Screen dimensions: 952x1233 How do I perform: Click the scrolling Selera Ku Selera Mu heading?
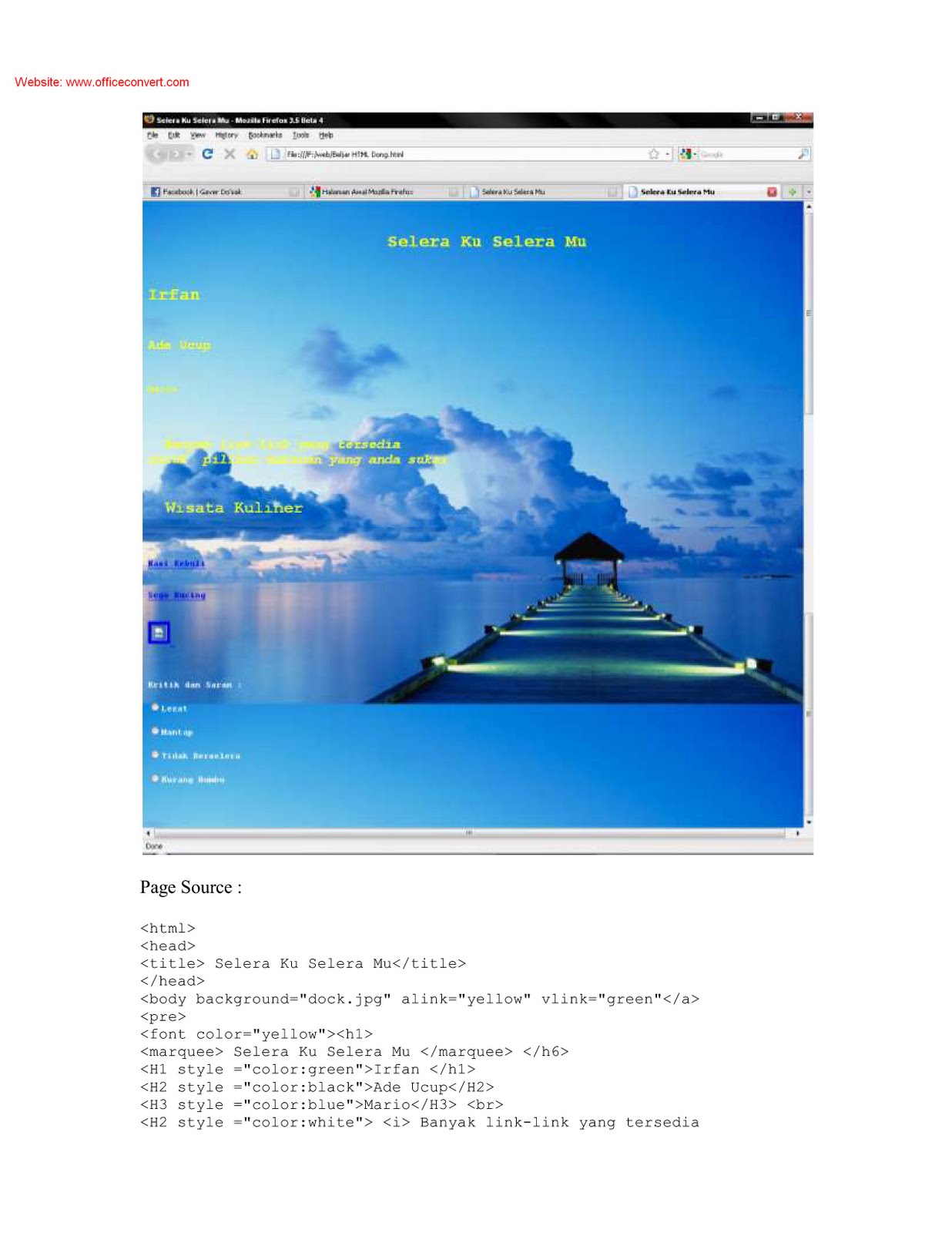tap(487, 241)
